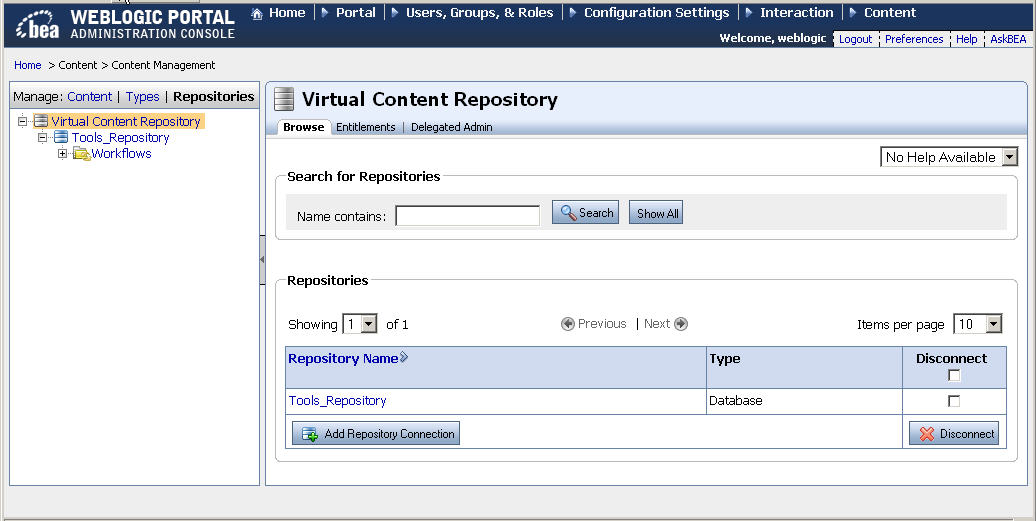Select Tools_Repository label in tree
Viewport: 1036px width, 521px height.
(120, 138)
